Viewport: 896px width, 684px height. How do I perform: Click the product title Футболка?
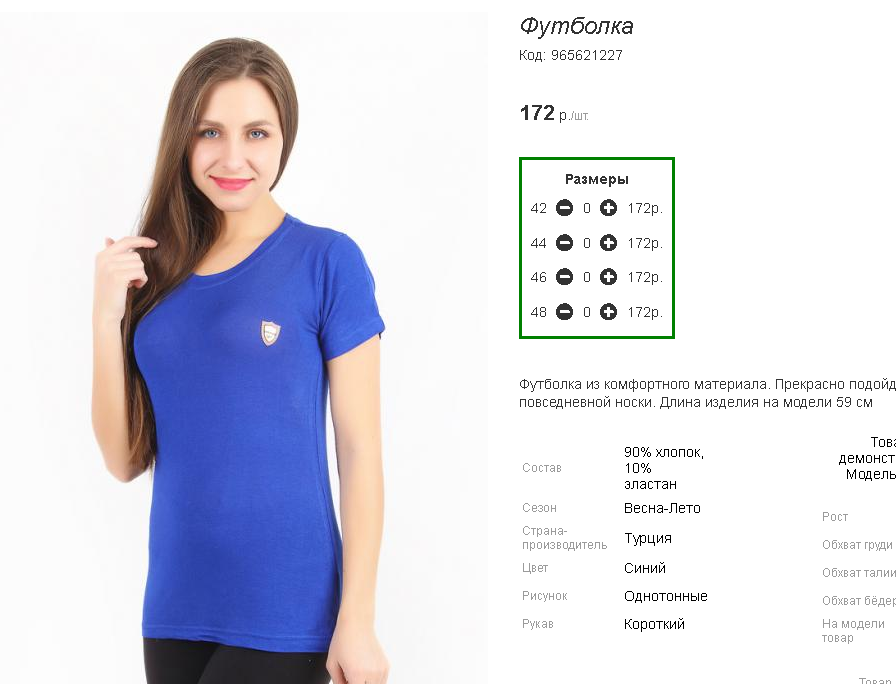[576, 26]
